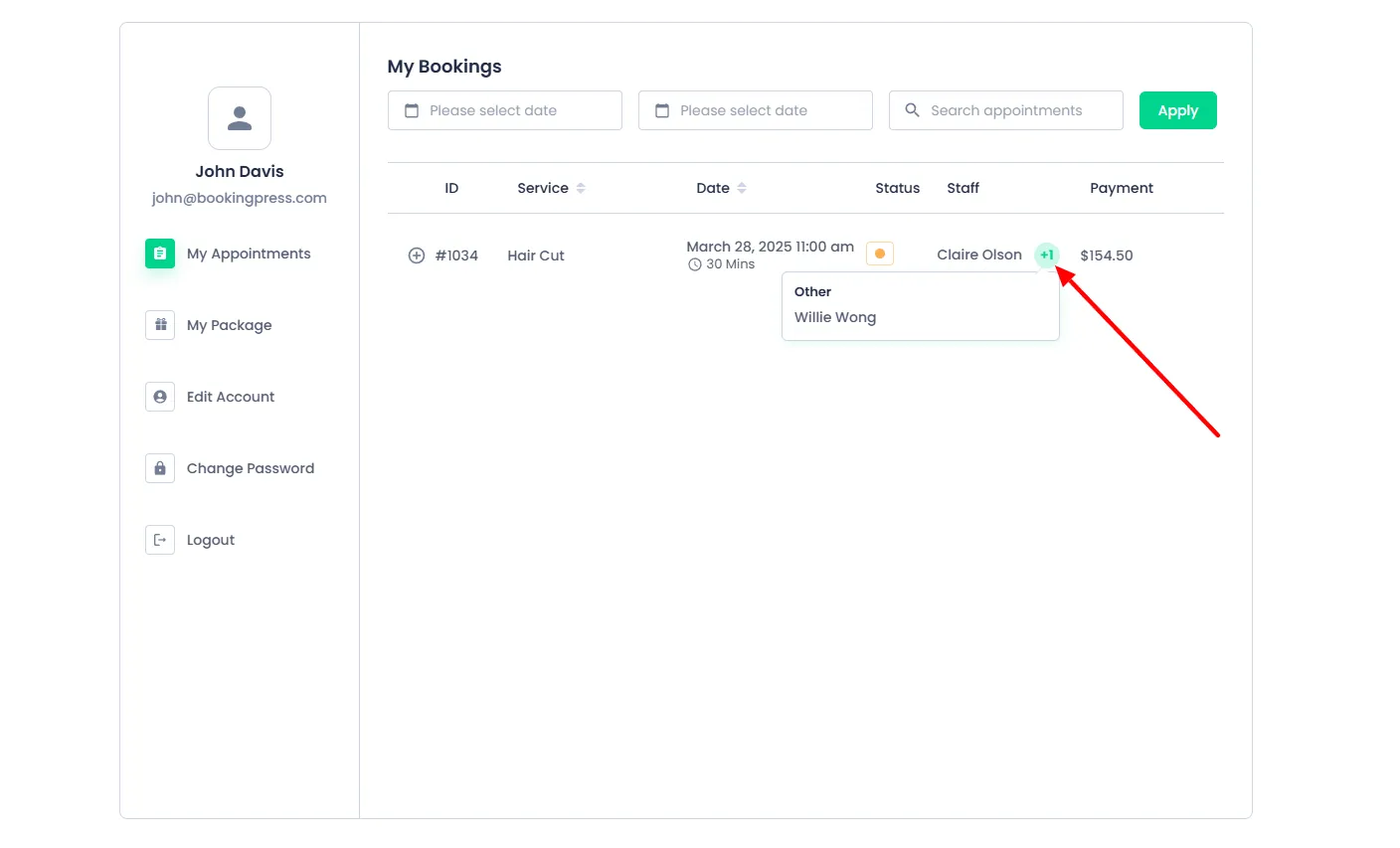The height and width of the screenshot is (848, 1400).
Task: Open My Appointments section
Action: [229, 254]
